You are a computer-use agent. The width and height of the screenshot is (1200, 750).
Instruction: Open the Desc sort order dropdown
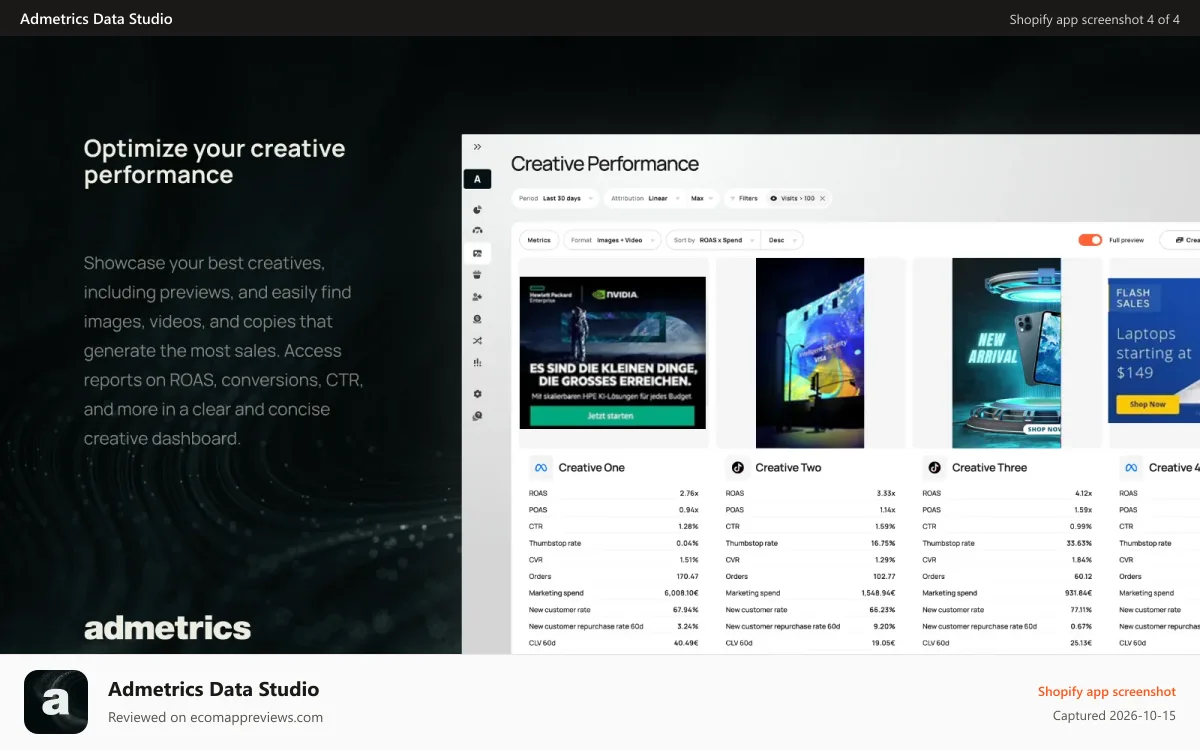(782, 240)
